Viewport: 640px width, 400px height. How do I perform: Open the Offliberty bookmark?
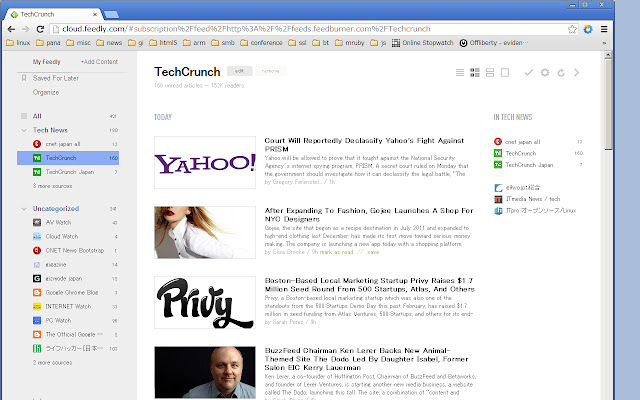tap(493, 42)
